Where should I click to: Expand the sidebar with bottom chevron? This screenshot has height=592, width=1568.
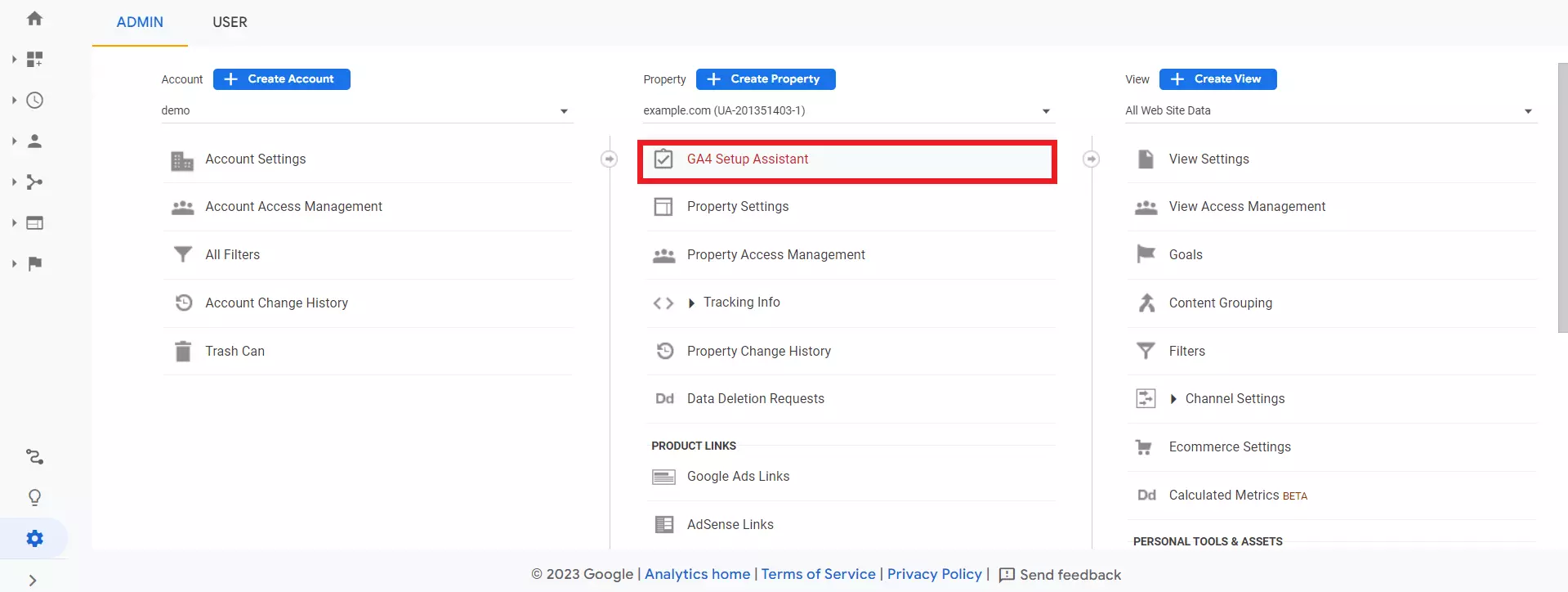tap(33, 581)
